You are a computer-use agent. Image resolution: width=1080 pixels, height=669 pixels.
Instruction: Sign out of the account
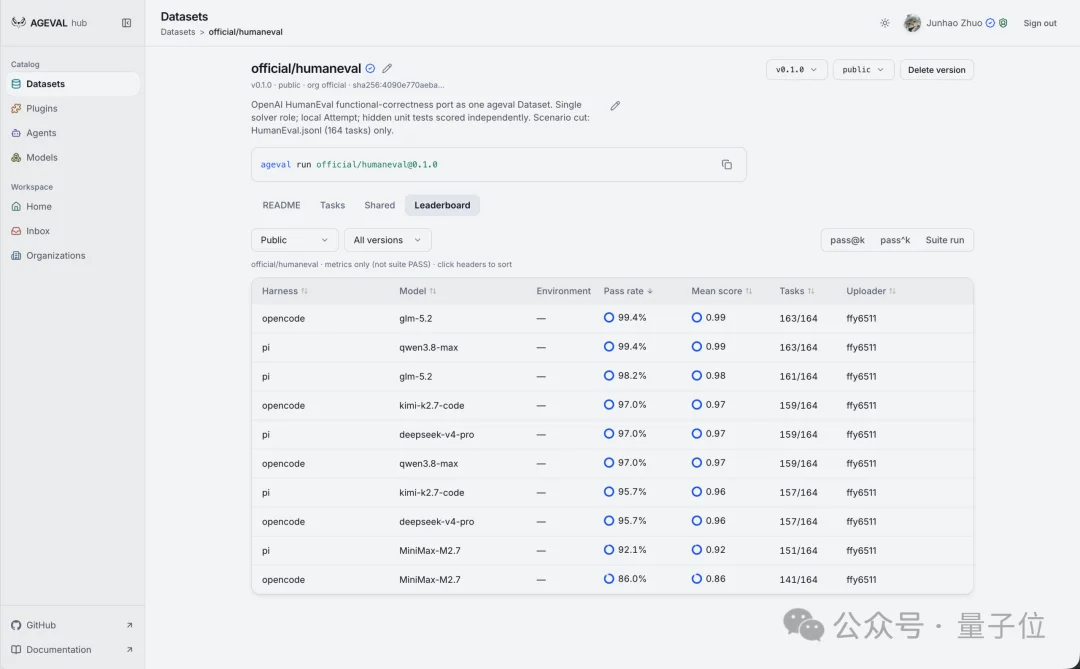coord(1039,23)
